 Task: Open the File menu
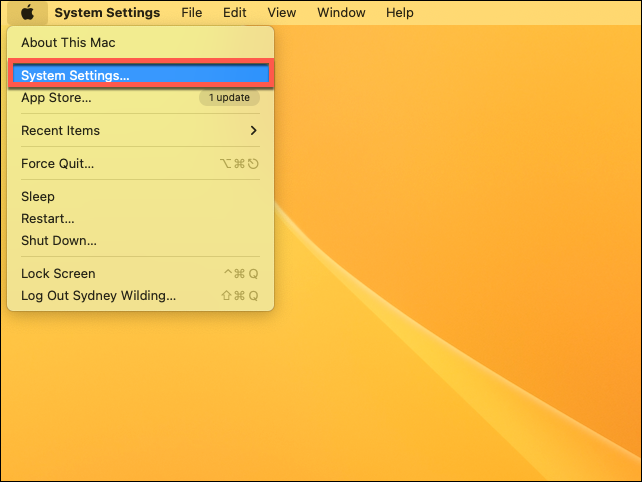192,13
